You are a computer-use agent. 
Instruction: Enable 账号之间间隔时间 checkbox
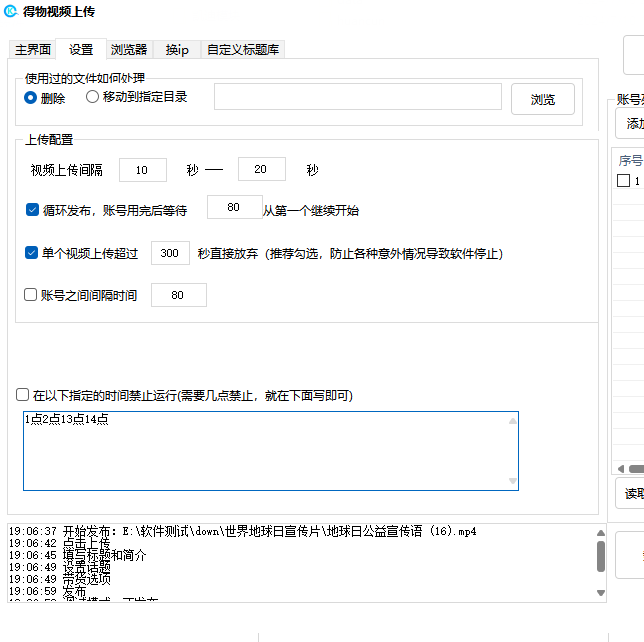coord(30,295)
